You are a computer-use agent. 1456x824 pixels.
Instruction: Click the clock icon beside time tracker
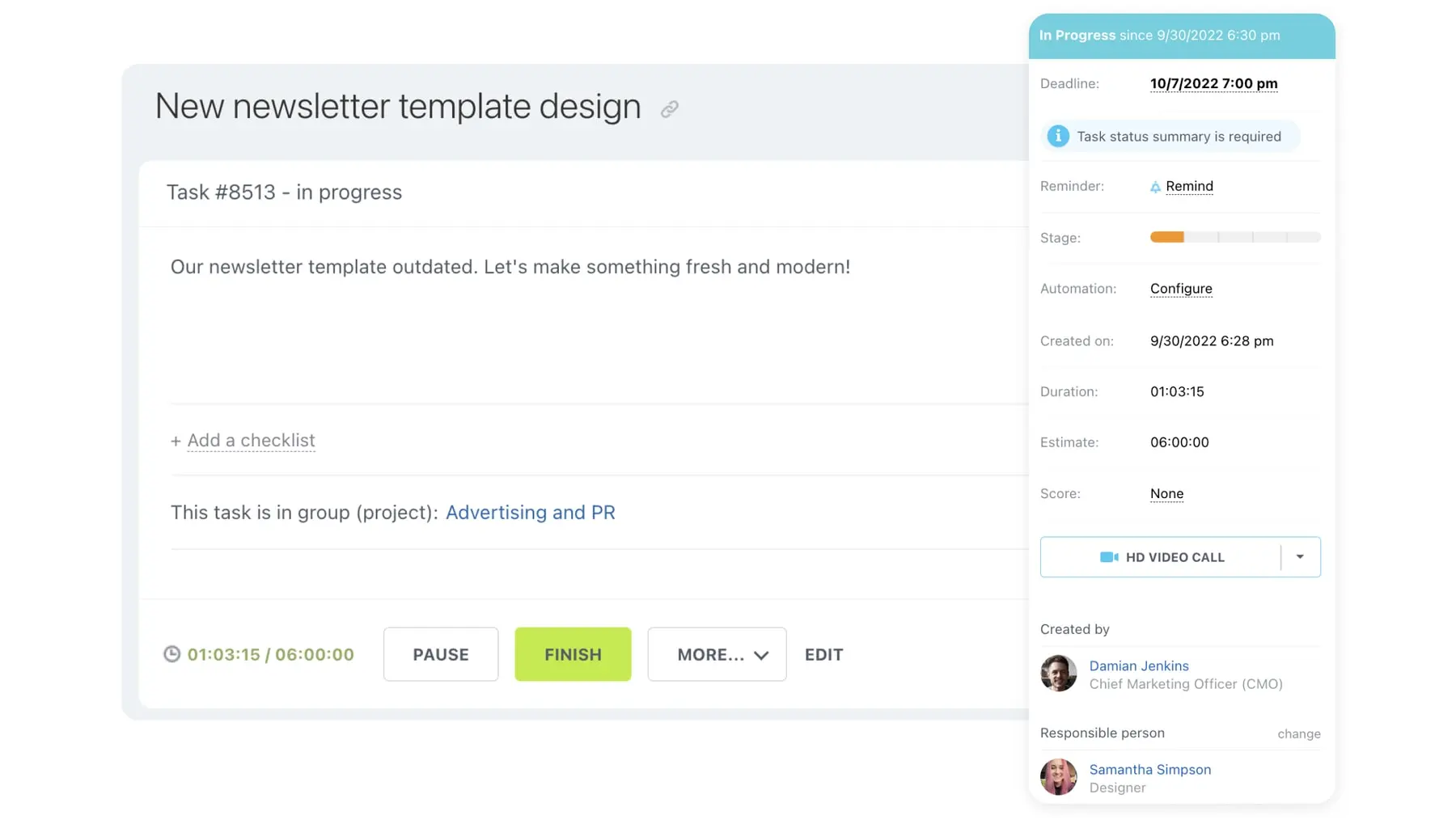[171, 654]
